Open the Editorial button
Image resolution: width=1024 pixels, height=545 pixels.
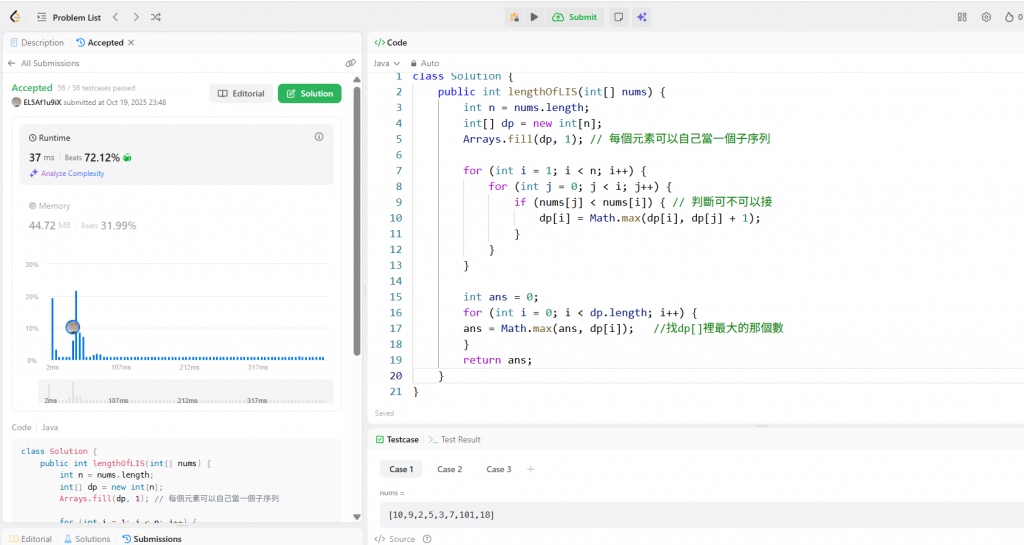click(241, 93)
